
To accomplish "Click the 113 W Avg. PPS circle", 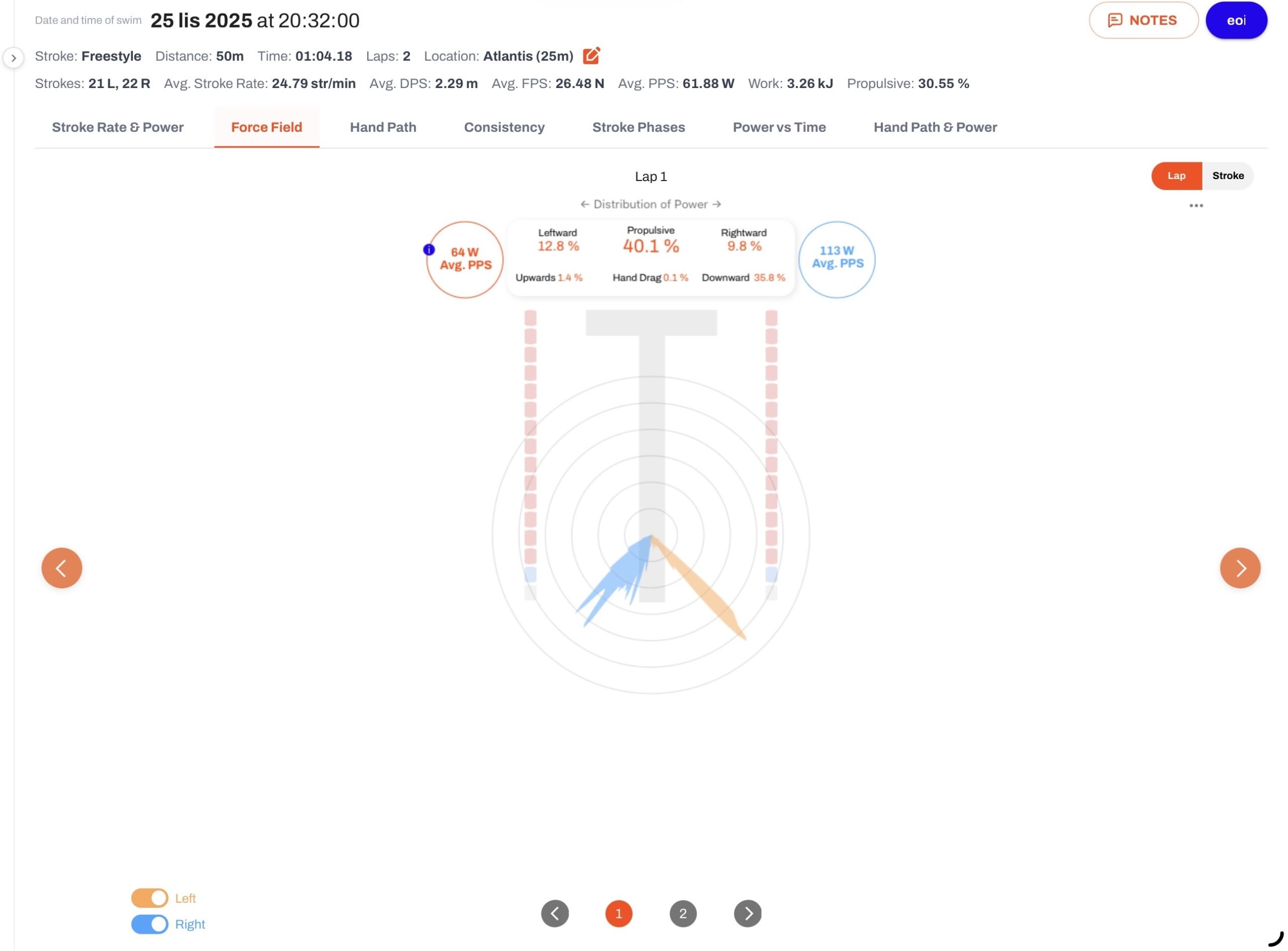I will tap(837, 260).
